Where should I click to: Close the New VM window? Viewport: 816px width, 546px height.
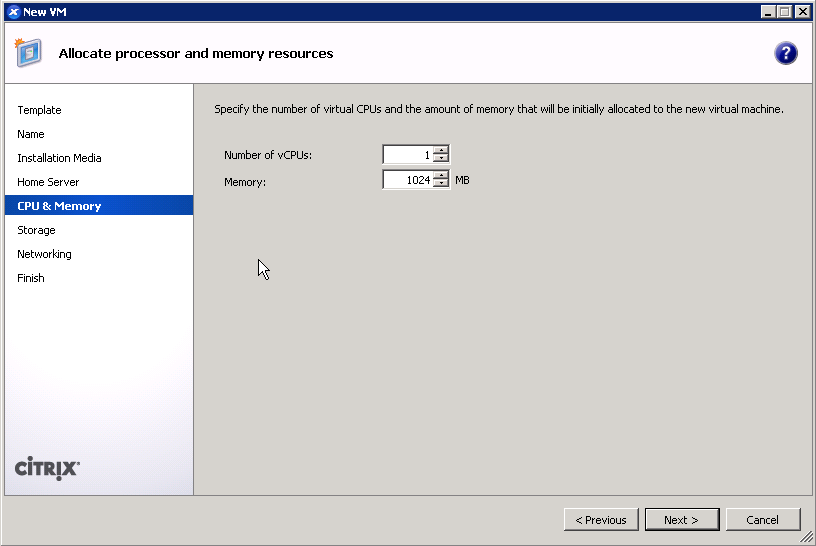pos(802,11)
